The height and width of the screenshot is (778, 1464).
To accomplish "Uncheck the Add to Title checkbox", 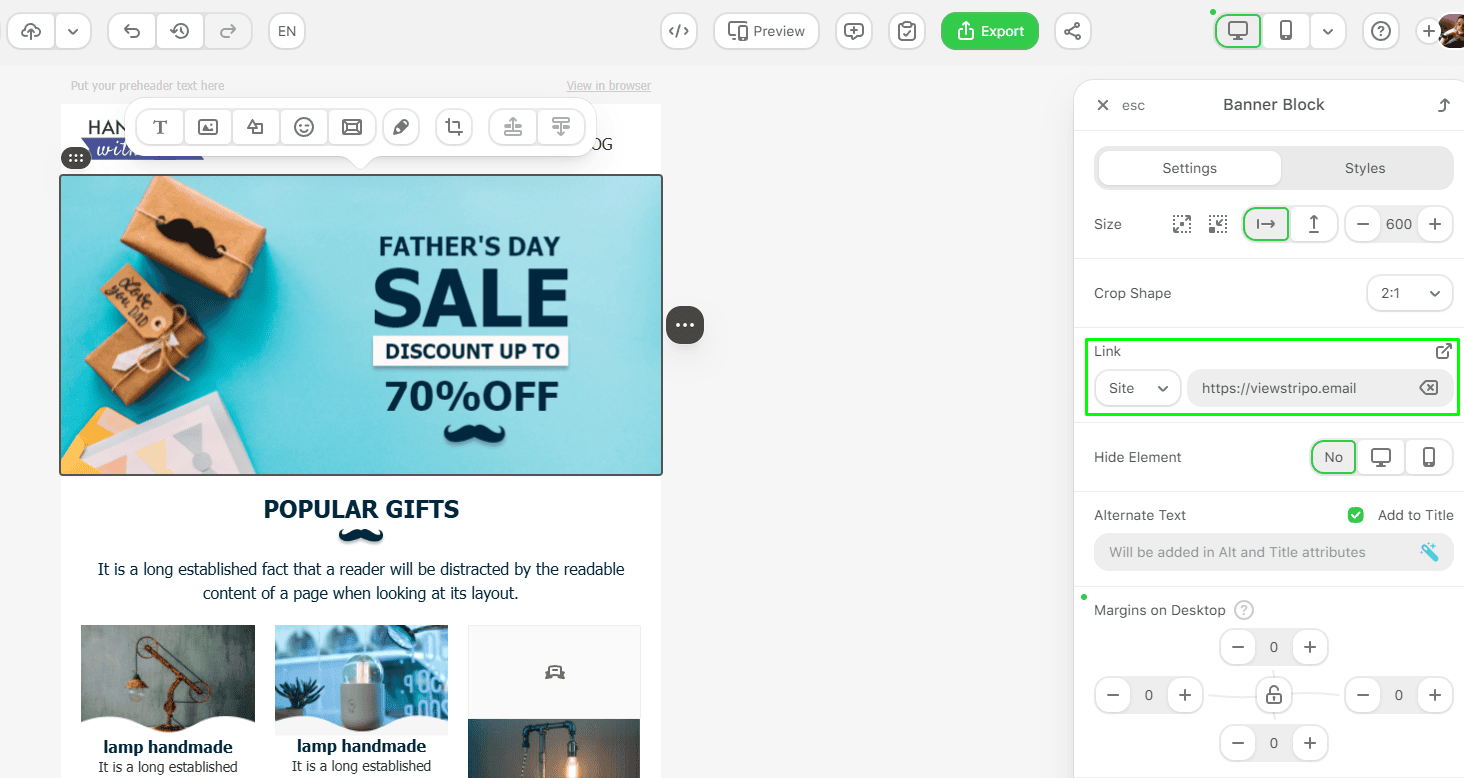I will coord(1356,515).
